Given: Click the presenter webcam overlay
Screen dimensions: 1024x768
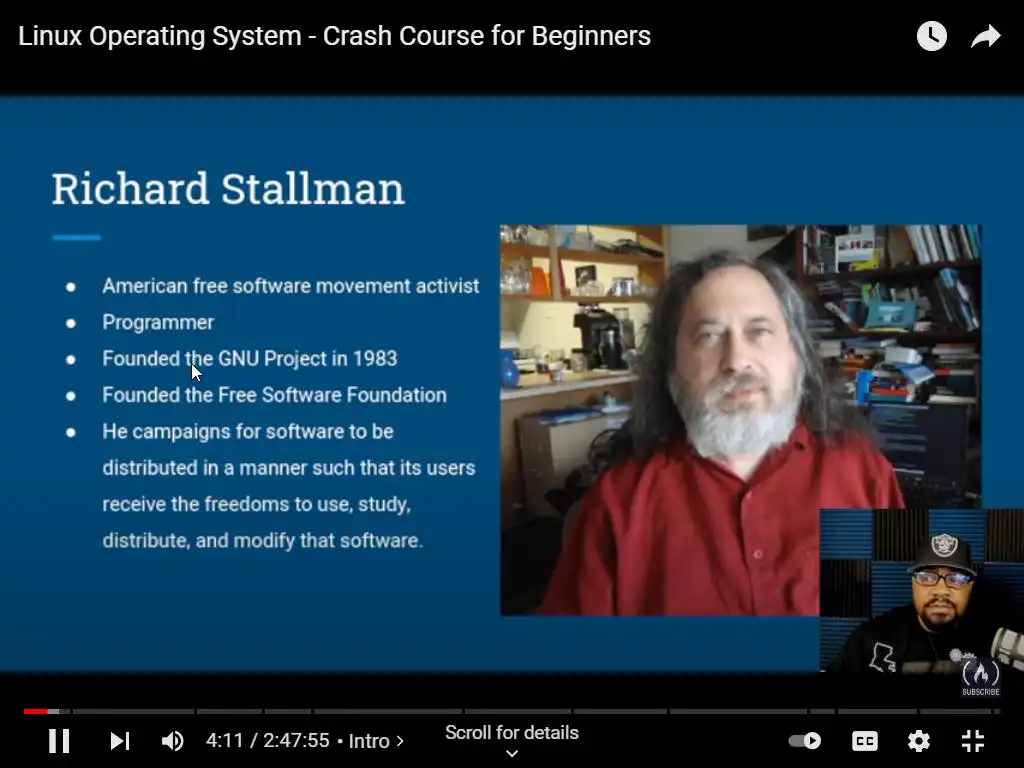Looking at the screenshot, I should 921,590.
